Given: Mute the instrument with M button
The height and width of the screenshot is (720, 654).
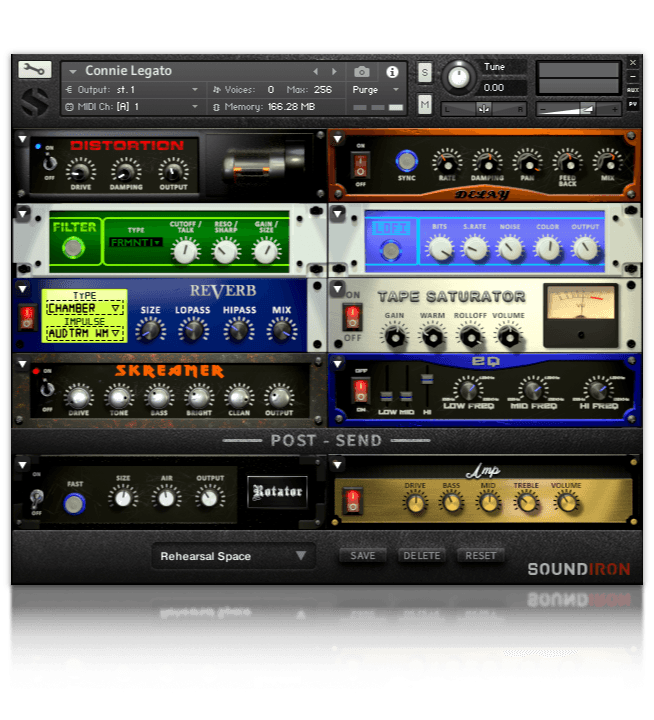Looking at the screenshot, I should pyautogui.click(x=425, y=105).
